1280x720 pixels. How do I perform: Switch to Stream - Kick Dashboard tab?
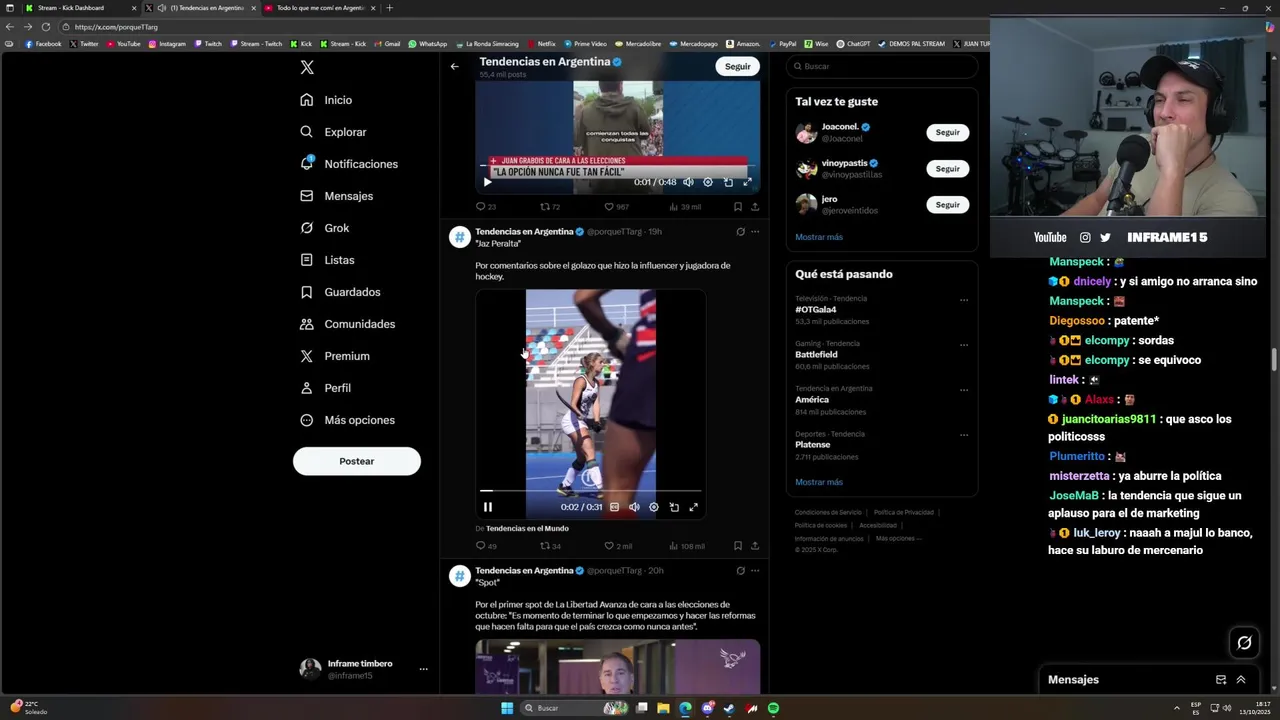point(79,8)
